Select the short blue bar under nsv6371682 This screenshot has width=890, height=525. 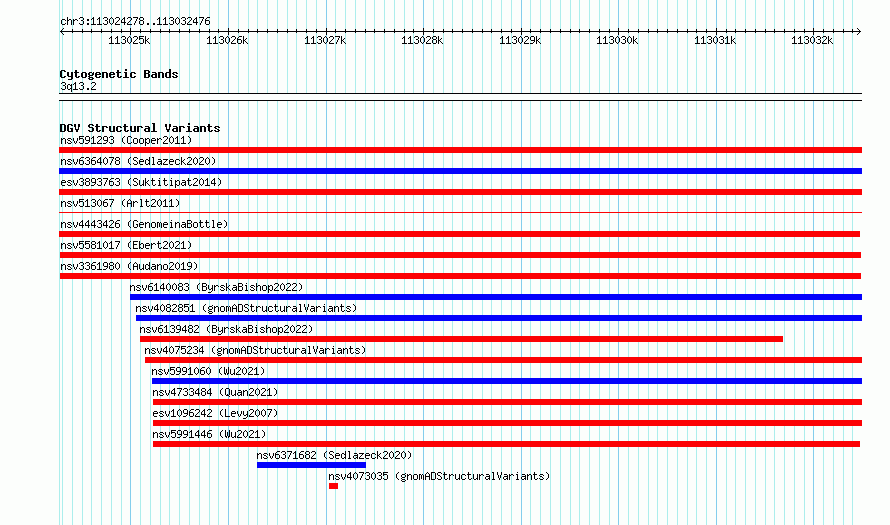click(x=311, y=465)
